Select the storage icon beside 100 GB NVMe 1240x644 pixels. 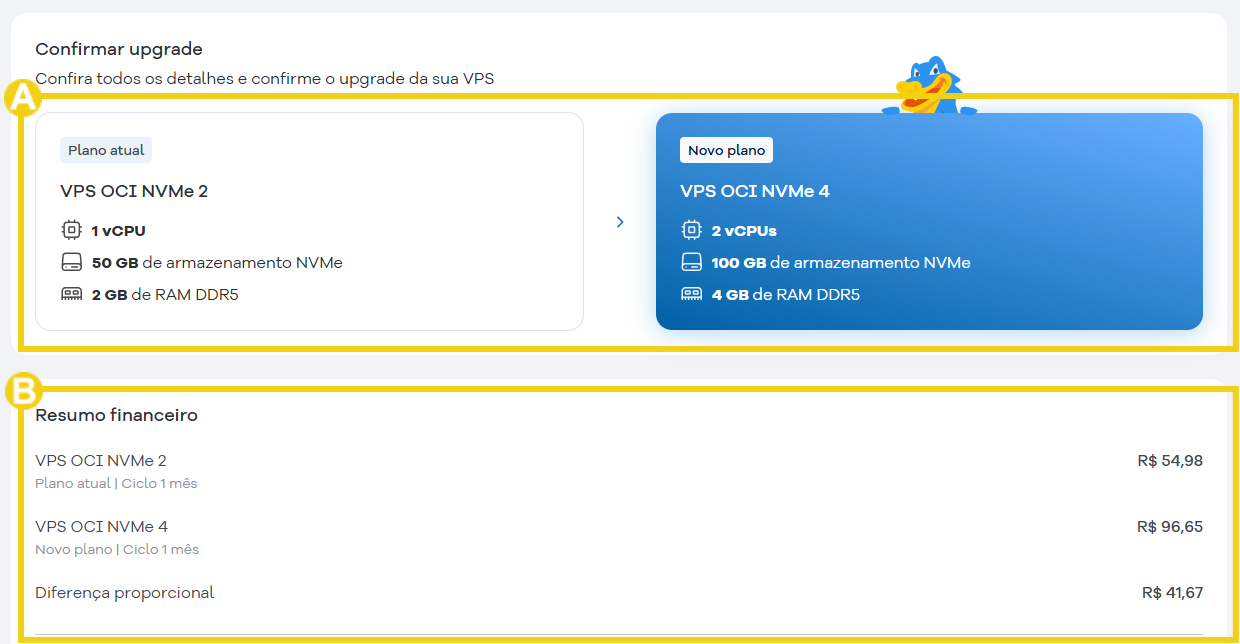pos(690,262)
